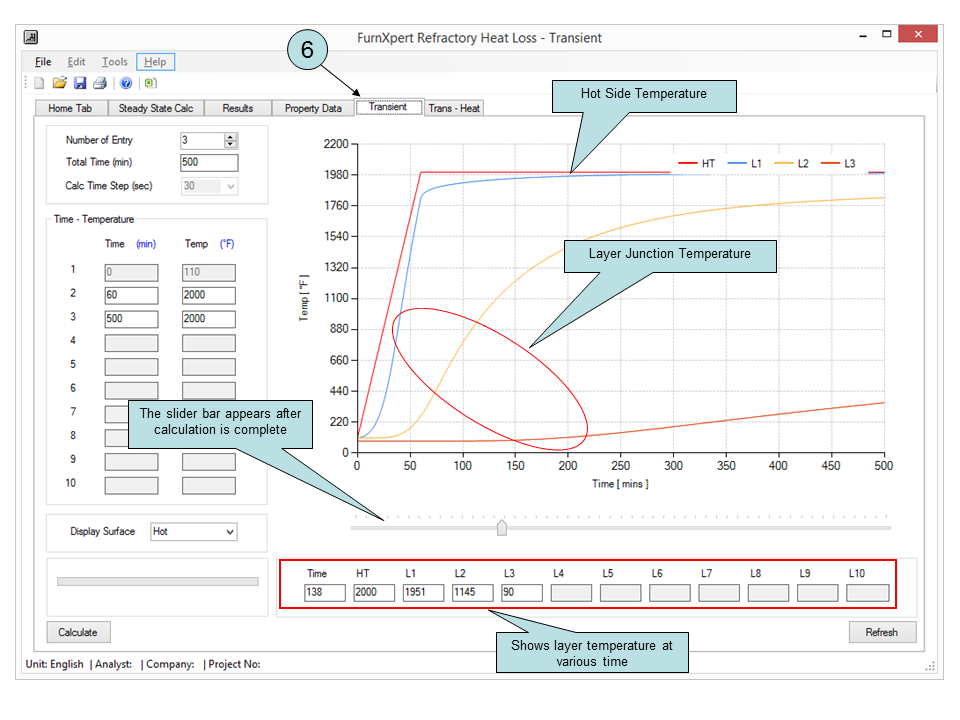The width and height of the screenshot is (960, 720).
Task: Click row 1 Time field showing 0
Action: tap(131, 272)
